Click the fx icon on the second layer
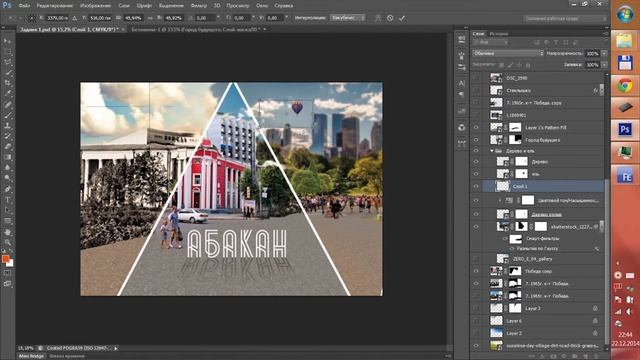The image size is (640, 360). tap(595, 91)
